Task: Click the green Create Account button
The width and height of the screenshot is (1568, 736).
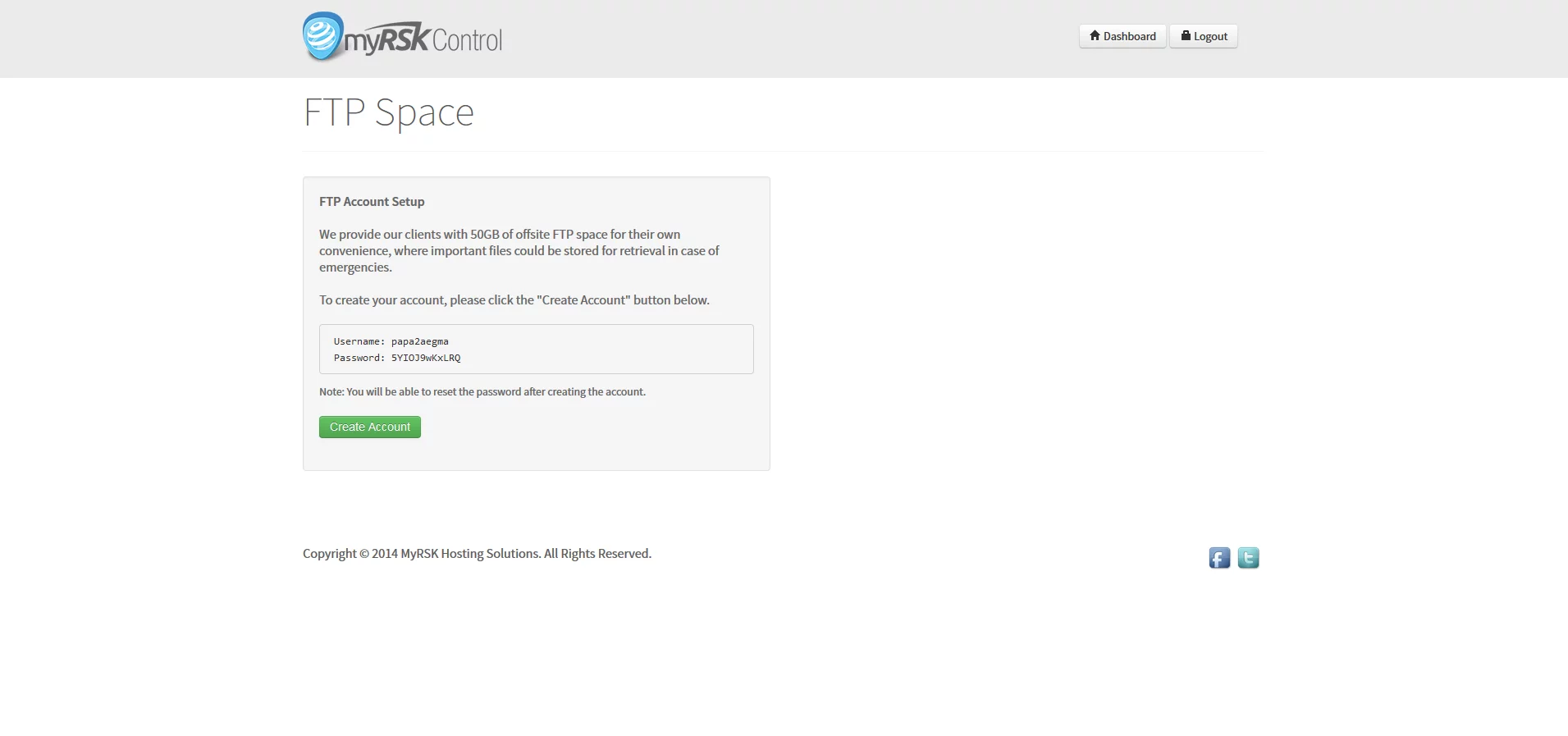Action: [x=370, y=427]
